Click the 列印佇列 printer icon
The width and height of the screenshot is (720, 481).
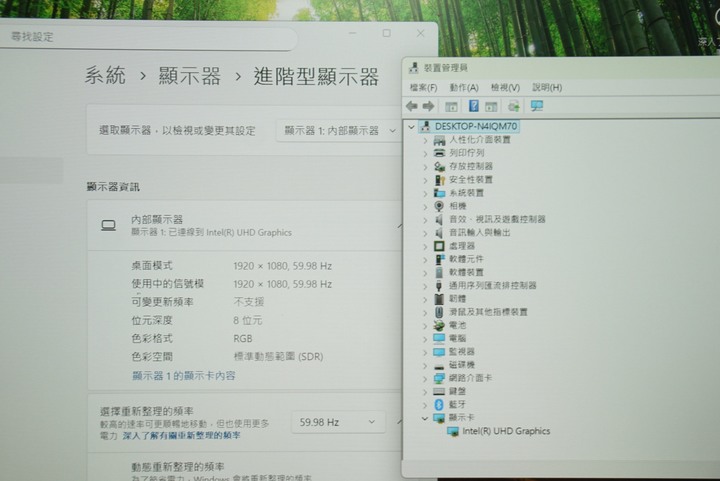439,153
